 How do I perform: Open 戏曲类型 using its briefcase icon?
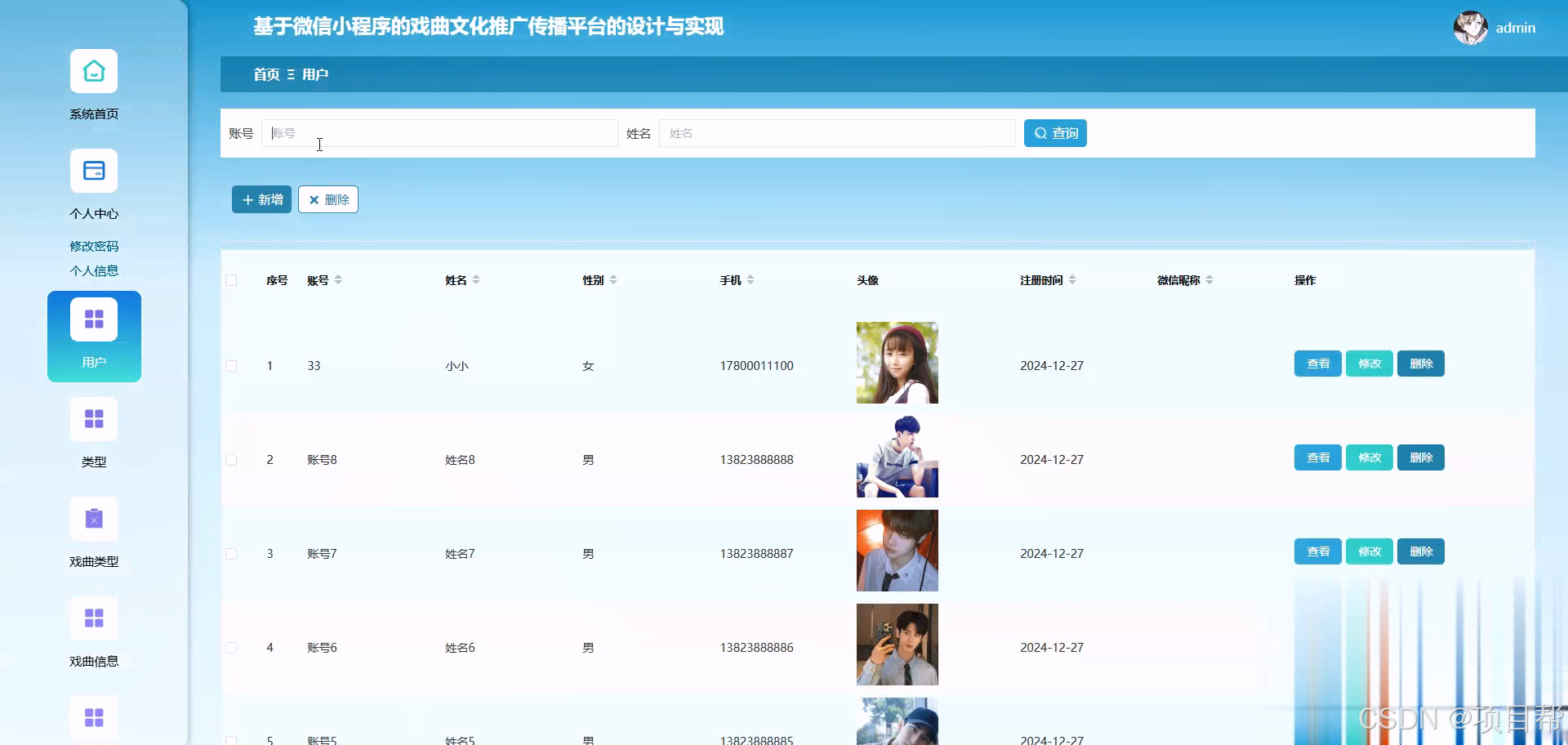[93, 519]
